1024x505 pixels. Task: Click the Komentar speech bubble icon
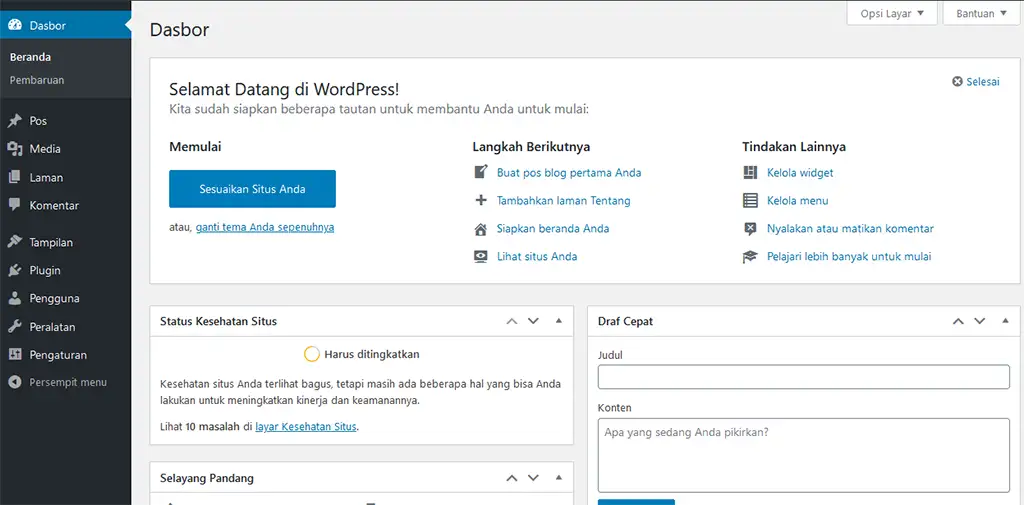click(x=15, y=205)
